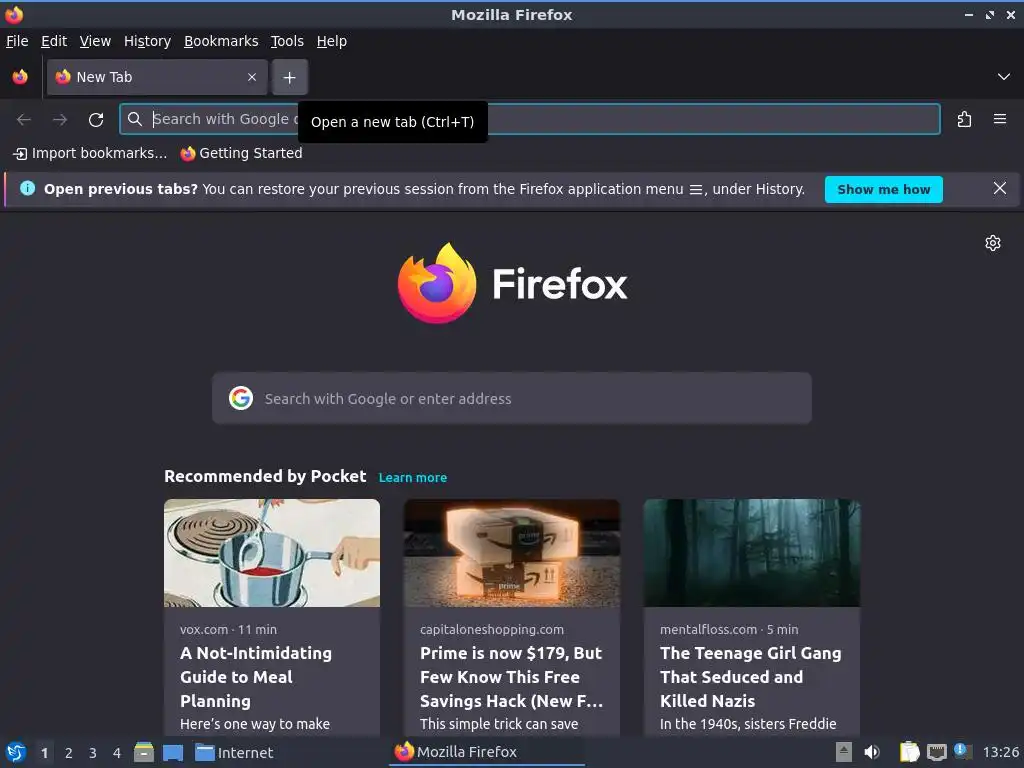The image size is (1024, 768).
Task: Click In the 1940s, sisters Freddie excerpt
Action: click(748, 724)
